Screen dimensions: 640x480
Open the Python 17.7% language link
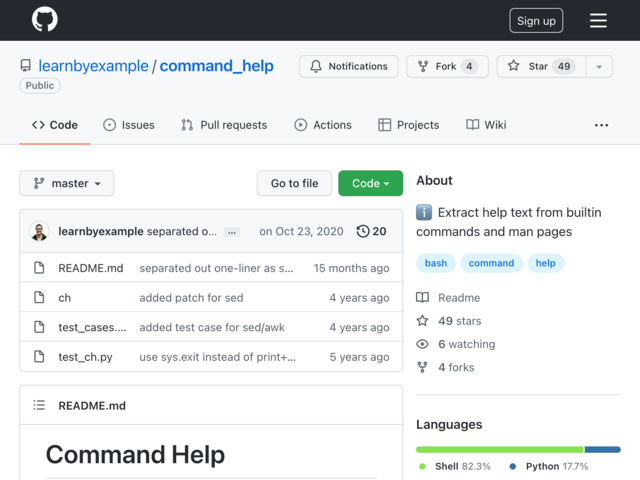(549, 466)
